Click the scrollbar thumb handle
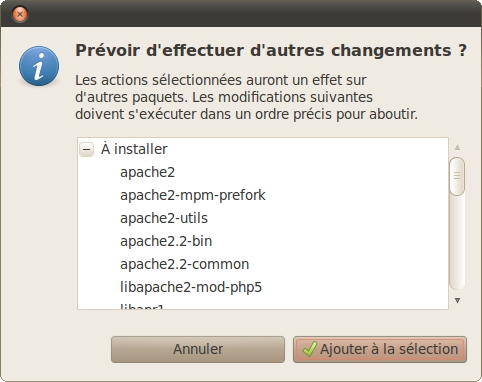This screenshot has width=482, height=382. [457, 176]
